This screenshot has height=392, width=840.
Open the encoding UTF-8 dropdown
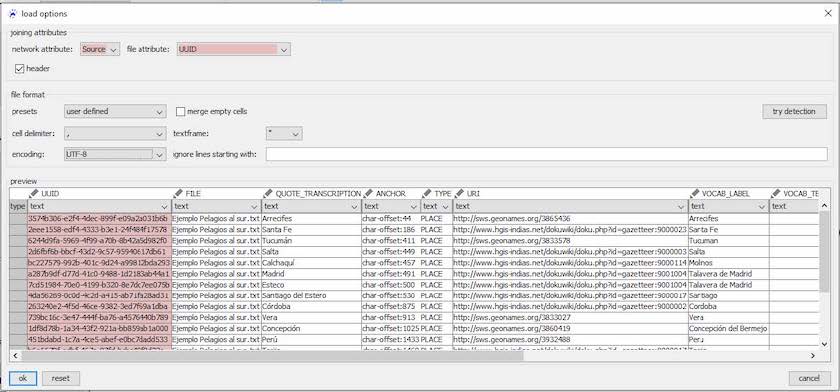115,154
